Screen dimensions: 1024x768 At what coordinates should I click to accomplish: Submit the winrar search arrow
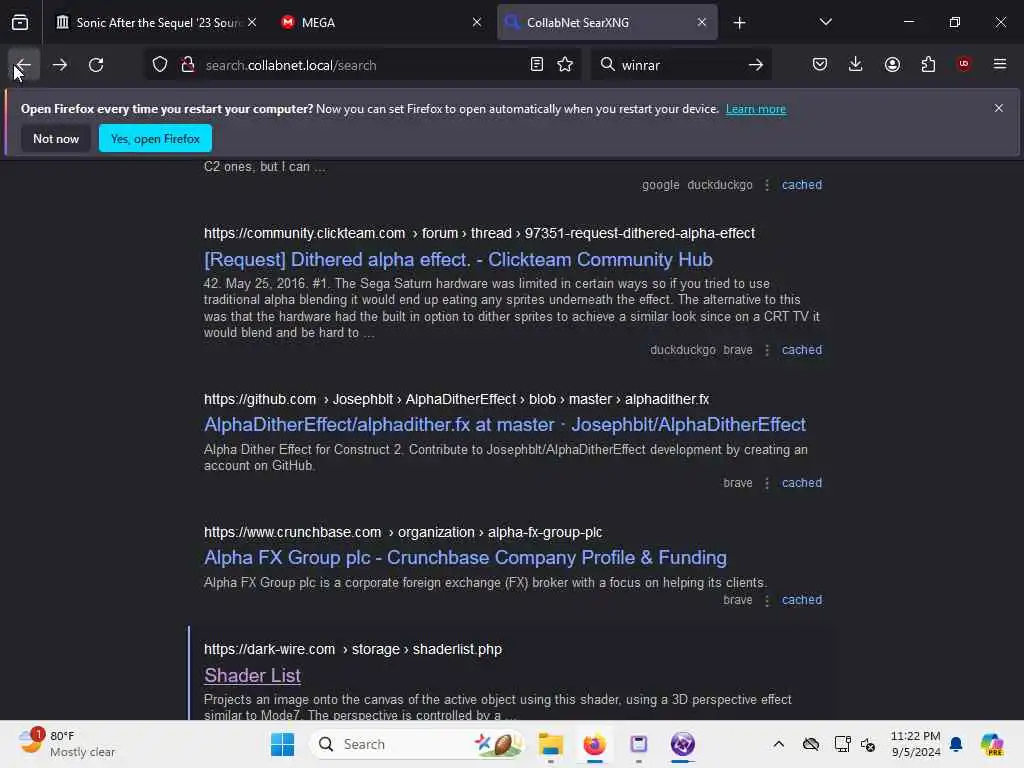coord(756,65)
